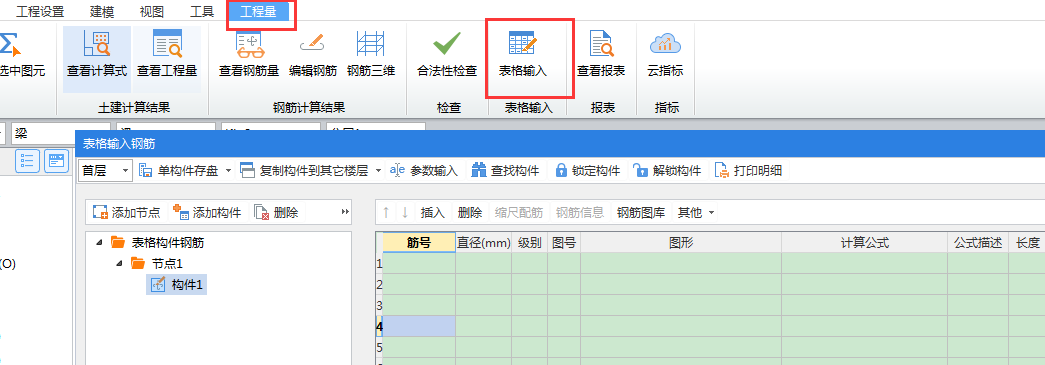Click 解锁构件 unlock button
Screen dimensions: 1045x365
click(667, 171)
